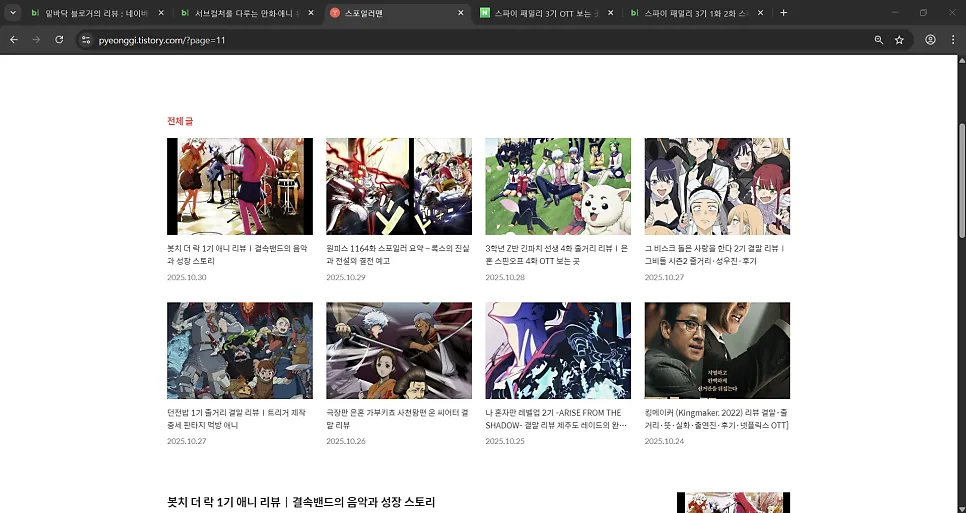Open the 나 혼자만 레벨업 2기 thumbnail
The image size is (966, 513).
tap(558, 350)
